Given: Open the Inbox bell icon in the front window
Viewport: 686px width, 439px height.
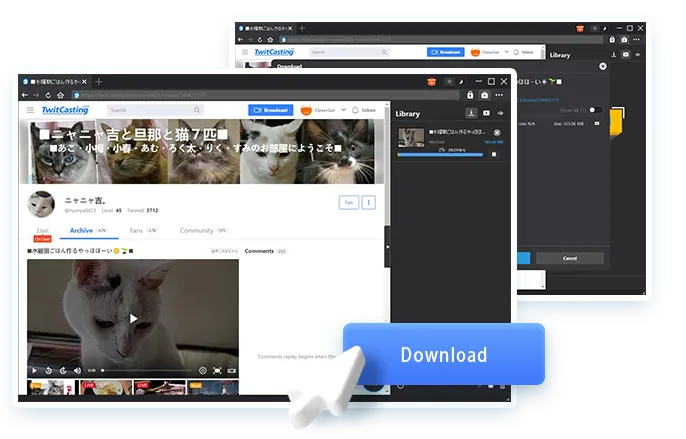Looking at the screenshot, I should (x=355, y=110).
